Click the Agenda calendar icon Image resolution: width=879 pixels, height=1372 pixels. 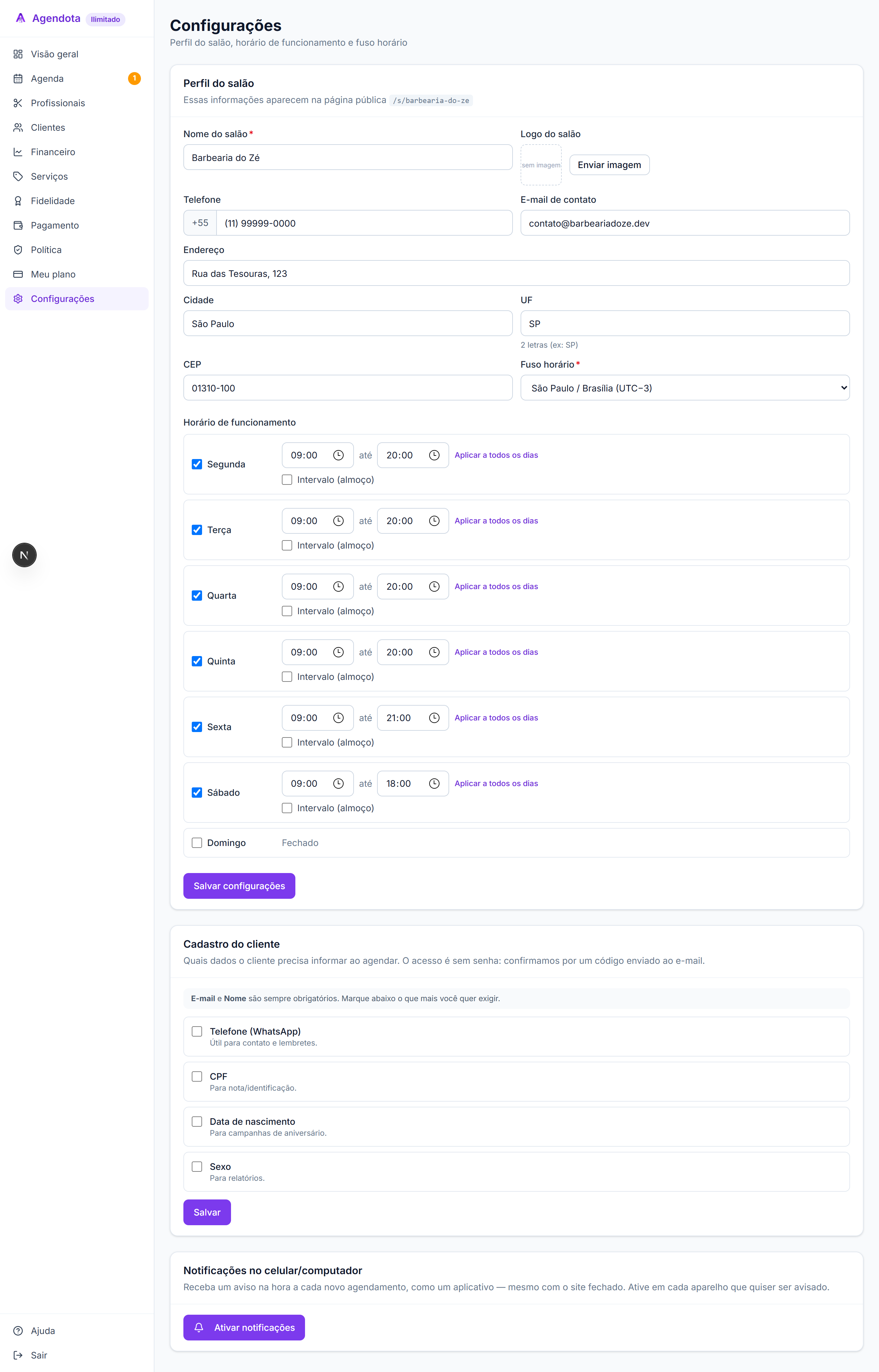pos(18,79)
